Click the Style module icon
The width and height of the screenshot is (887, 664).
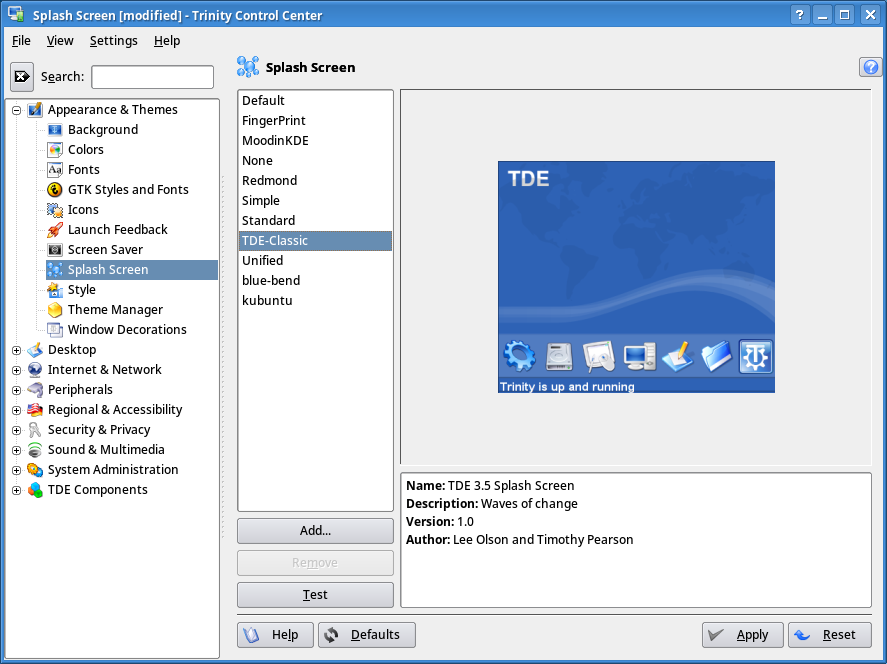[x=55, y=290]
